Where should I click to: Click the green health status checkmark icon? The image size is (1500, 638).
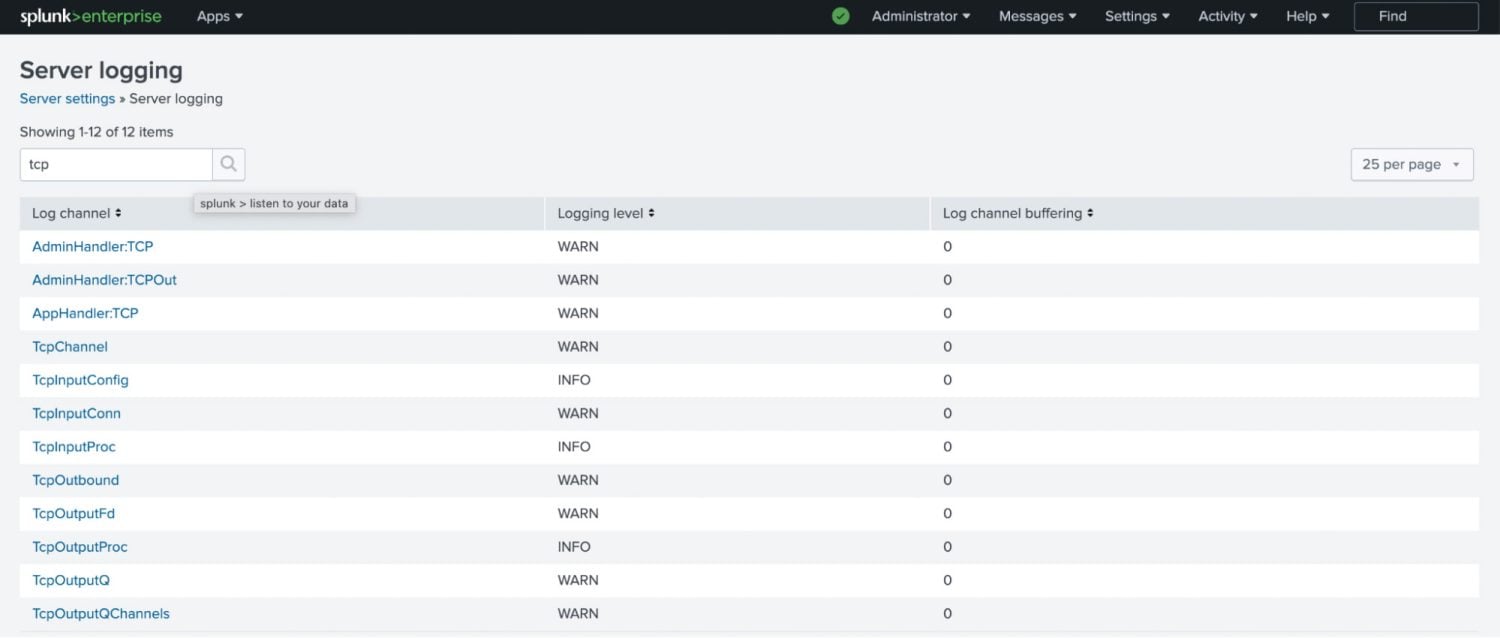841,16
